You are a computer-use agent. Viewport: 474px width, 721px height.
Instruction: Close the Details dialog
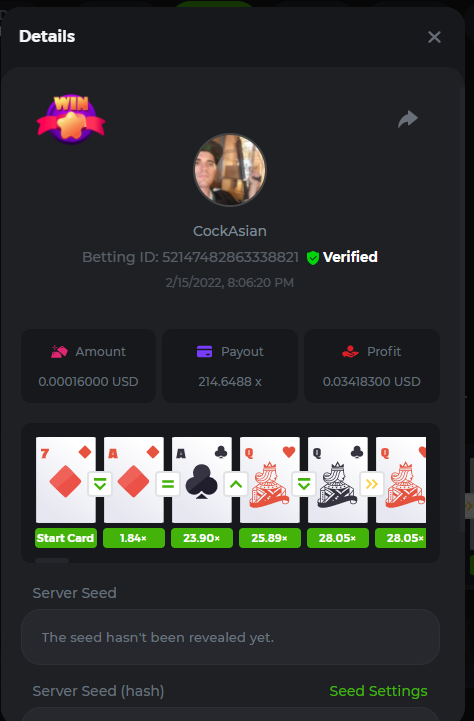coord(434,37)
